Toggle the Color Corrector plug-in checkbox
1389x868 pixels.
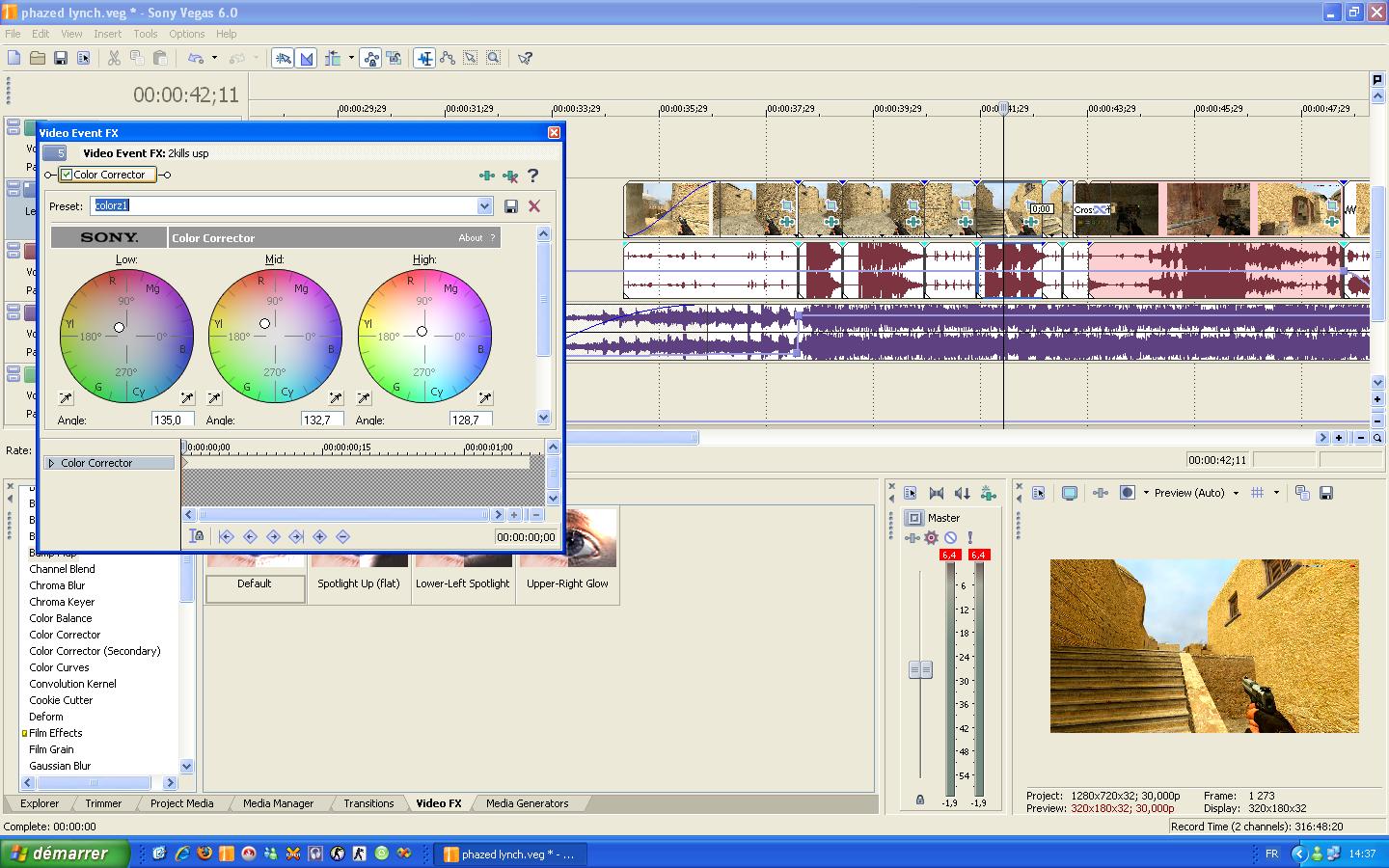pyautogui.click(x=67, y=175)
